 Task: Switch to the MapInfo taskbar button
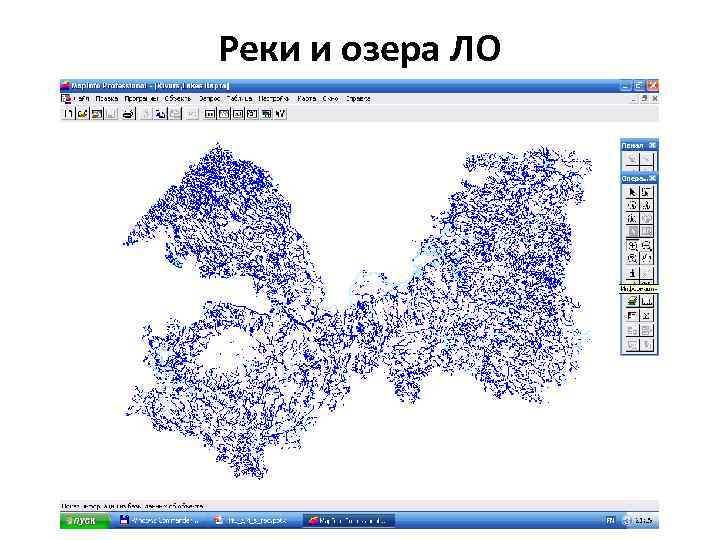click(348, 521)
